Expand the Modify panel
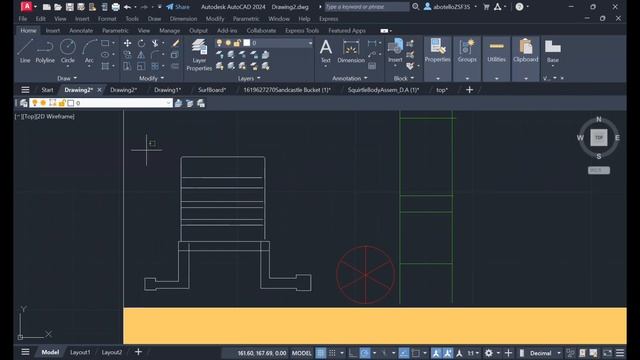The width and height of the screenshot is (640, 360). click(x=151, y=78)
